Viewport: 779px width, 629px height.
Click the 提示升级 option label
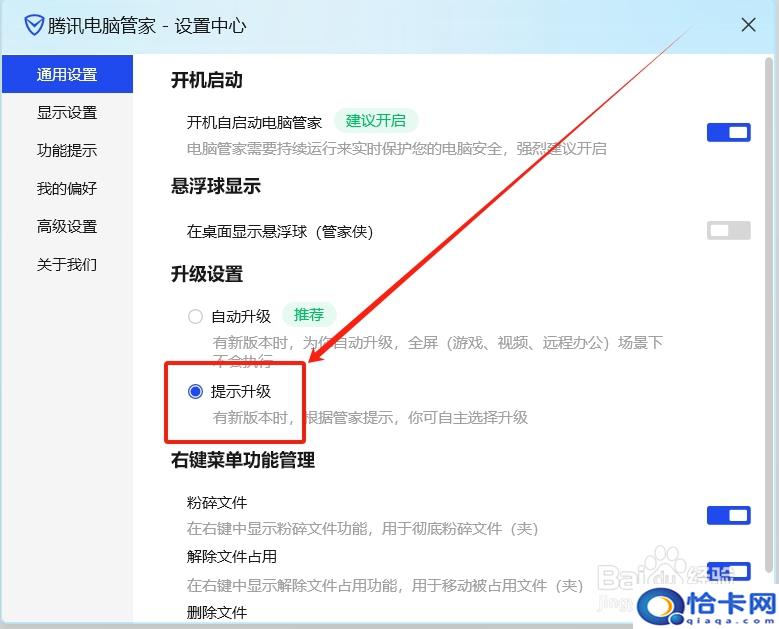[241, 392]
